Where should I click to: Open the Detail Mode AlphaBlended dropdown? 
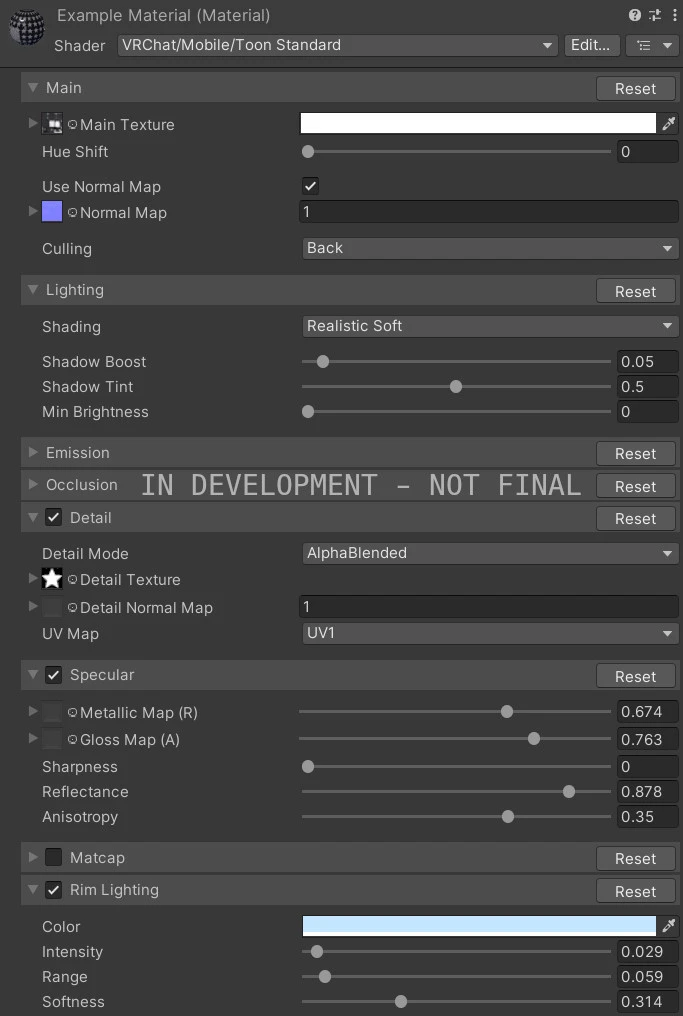point(490,553)
